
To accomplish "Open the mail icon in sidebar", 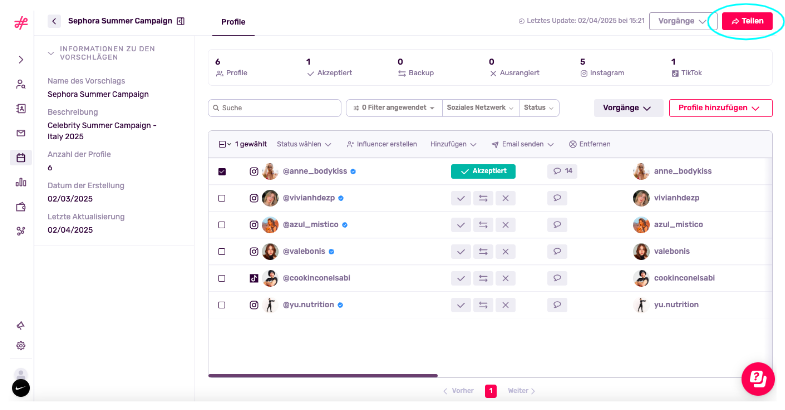I will tap(21, 133).
